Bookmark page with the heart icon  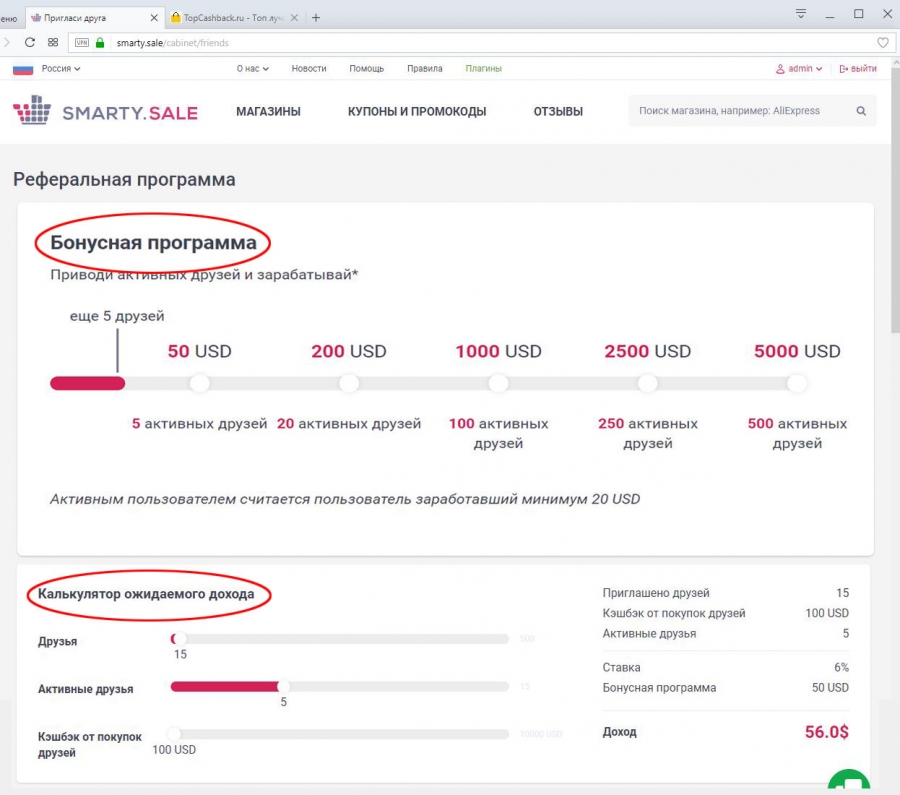882,43
